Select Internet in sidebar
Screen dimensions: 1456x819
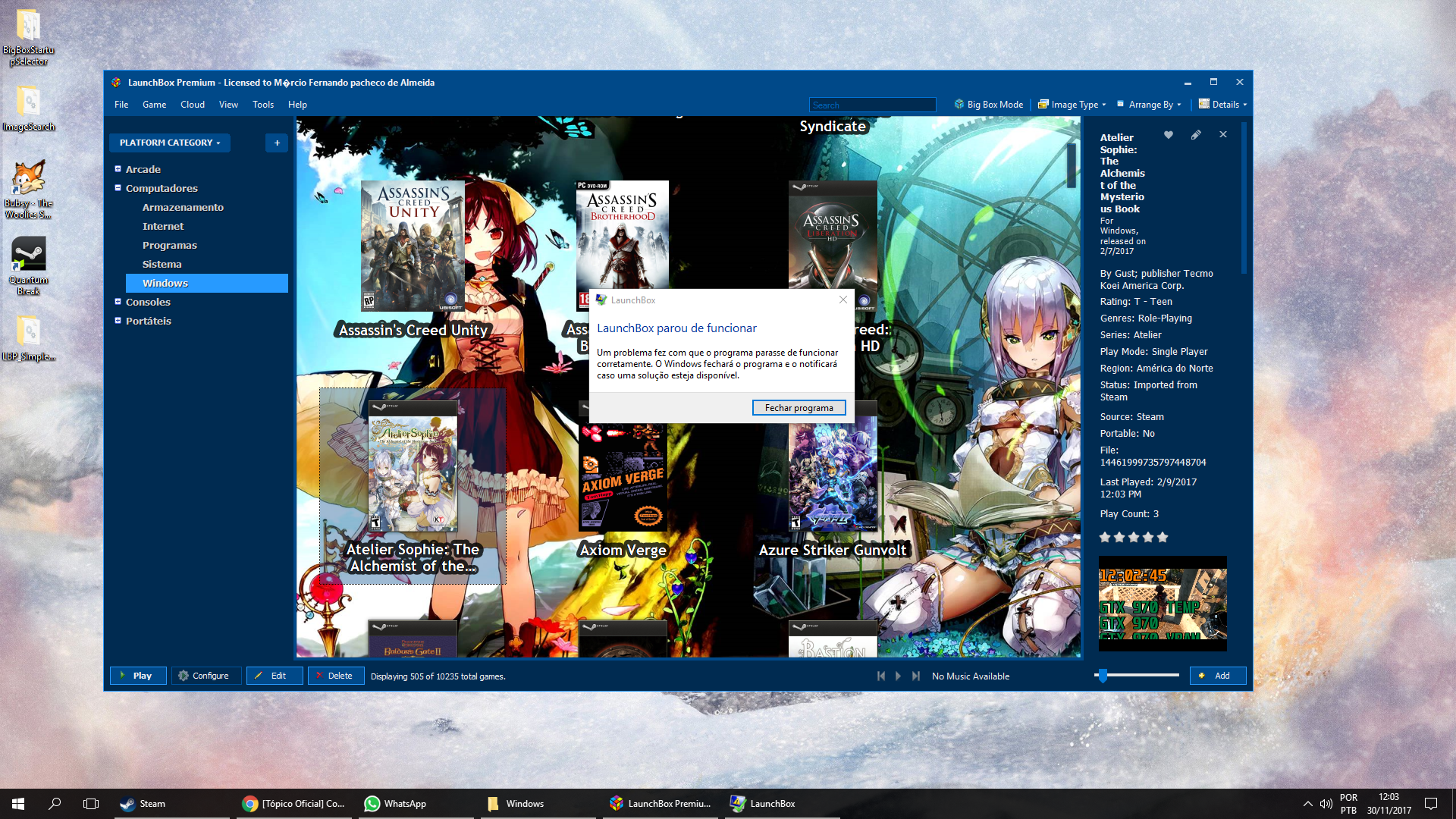163,226
